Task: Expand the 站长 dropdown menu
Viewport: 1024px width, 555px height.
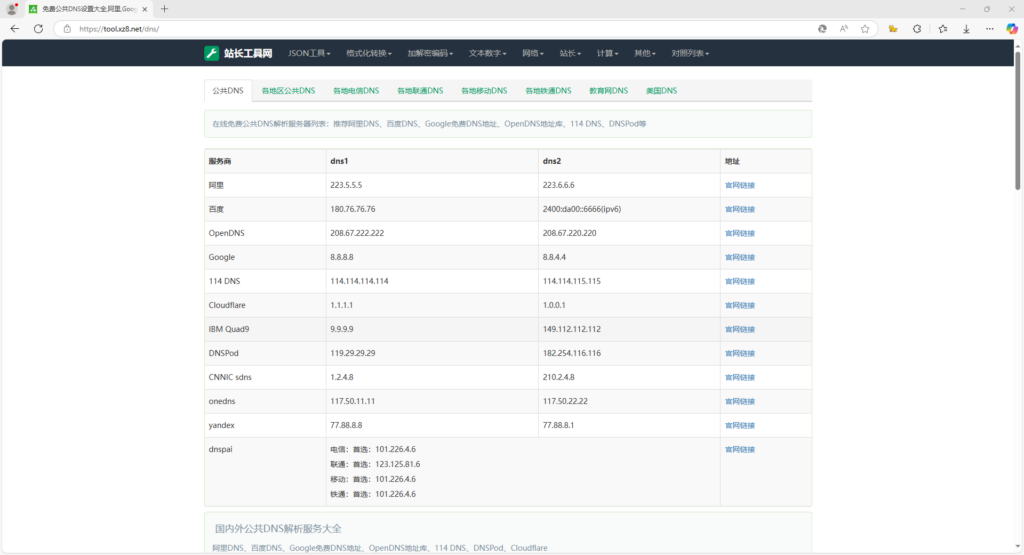Action: [570, 54]
